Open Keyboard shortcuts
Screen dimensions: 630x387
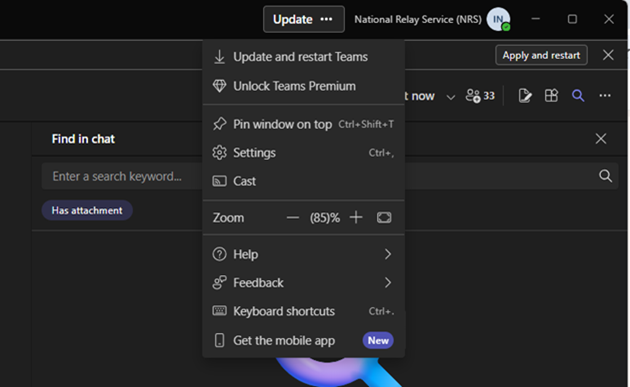point(304,311)
